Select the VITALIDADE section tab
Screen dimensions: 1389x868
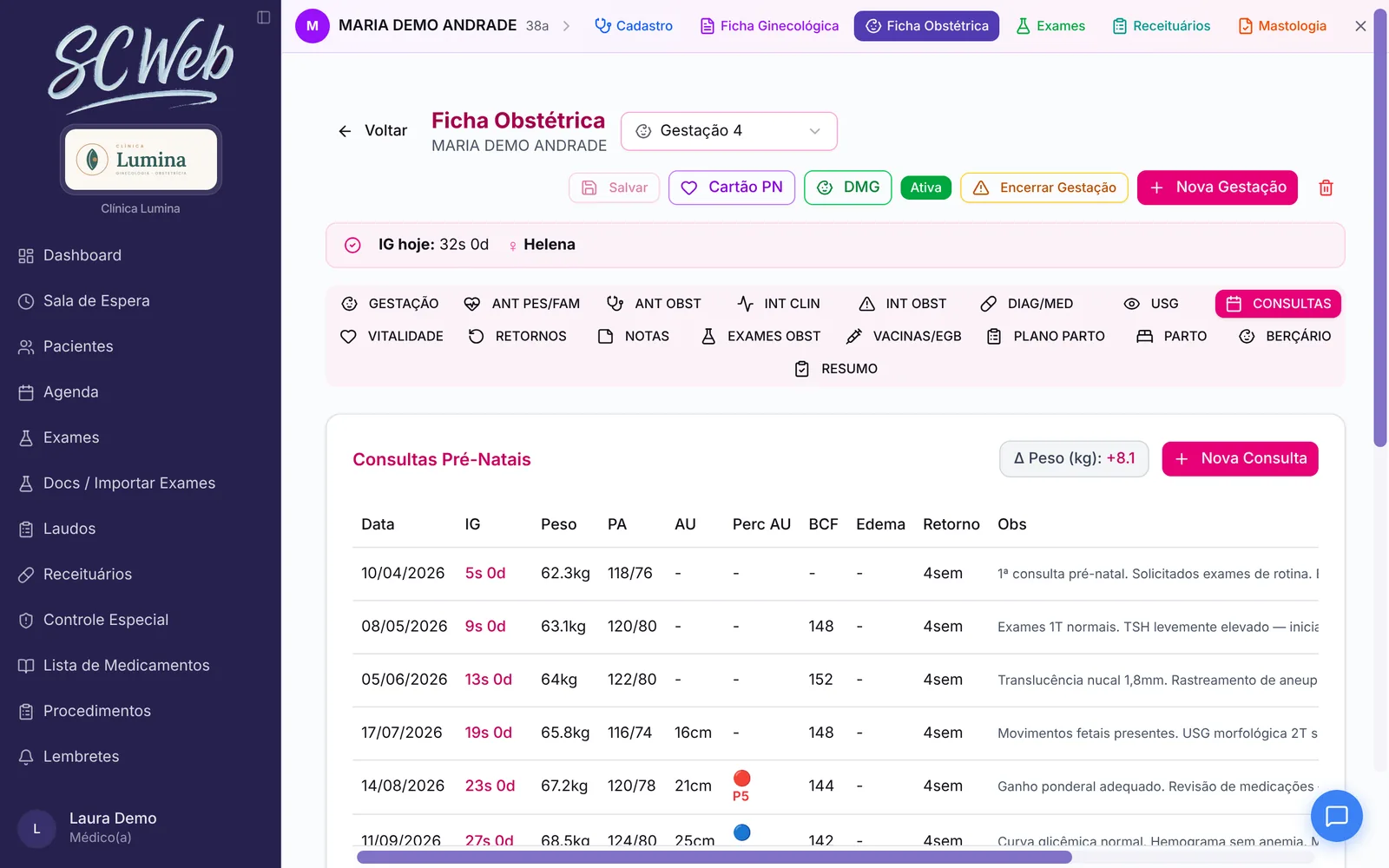[x=392, y=336]
